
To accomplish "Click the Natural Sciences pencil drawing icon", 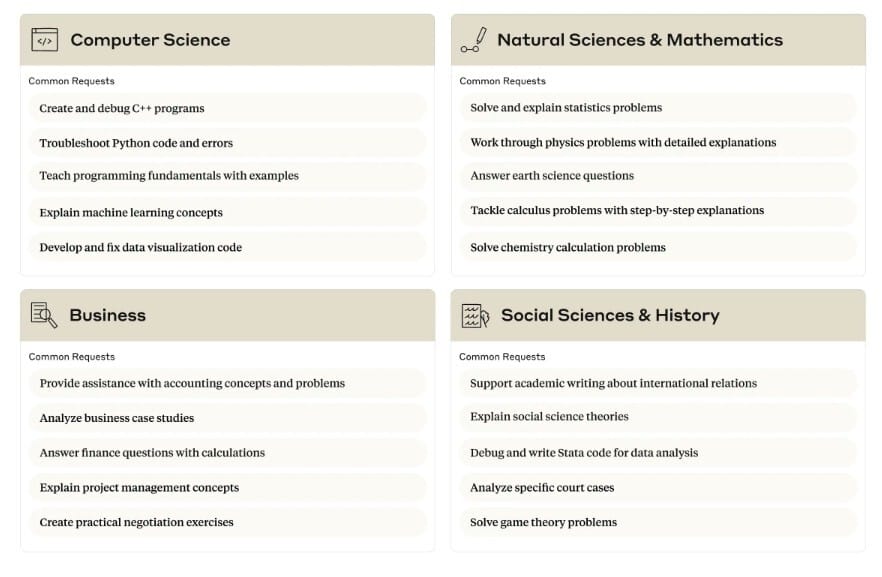I will coord(473,40).
